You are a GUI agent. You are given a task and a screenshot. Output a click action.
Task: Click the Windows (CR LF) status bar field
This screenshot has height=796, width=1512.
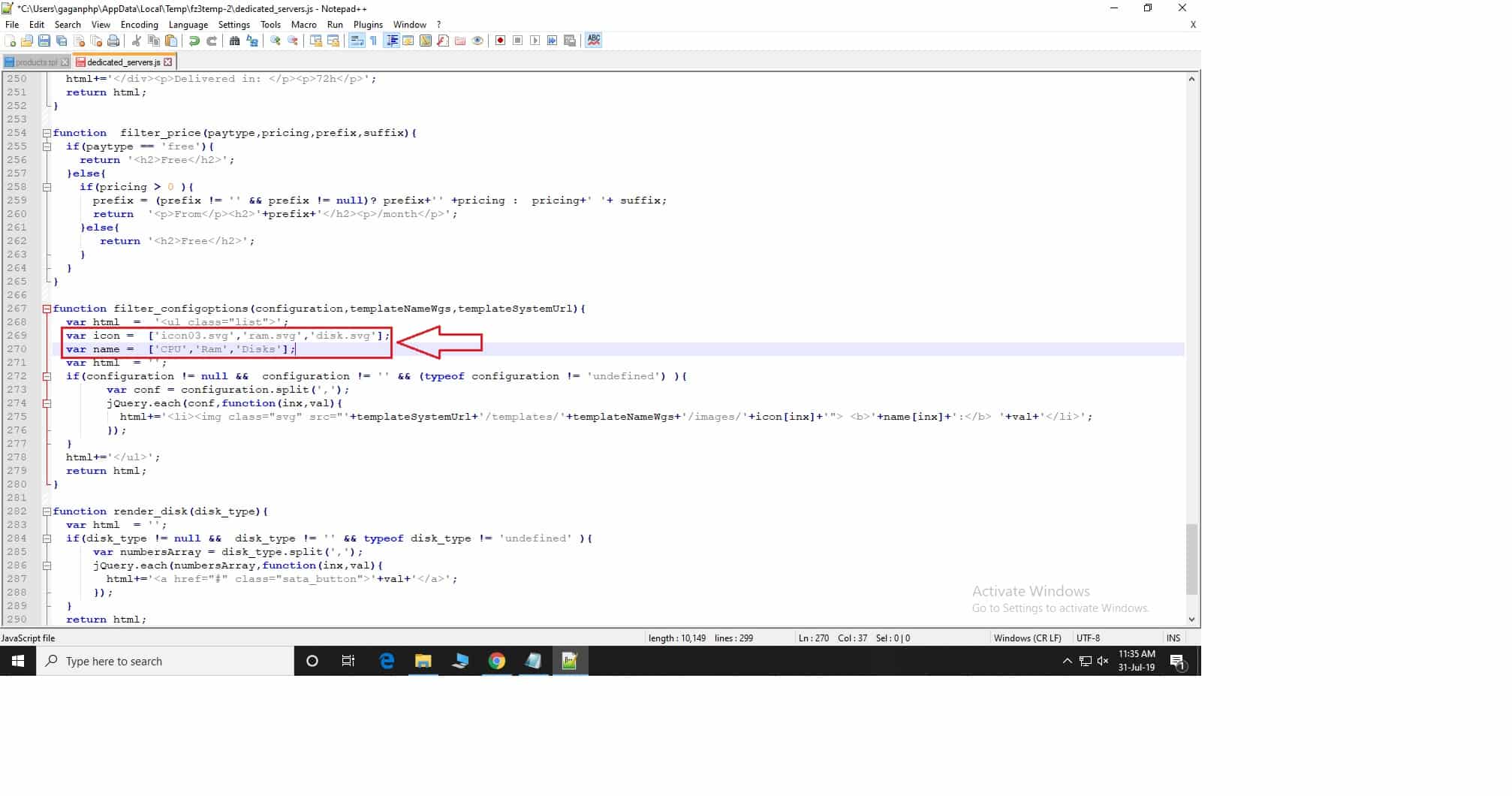[1027, 638]
